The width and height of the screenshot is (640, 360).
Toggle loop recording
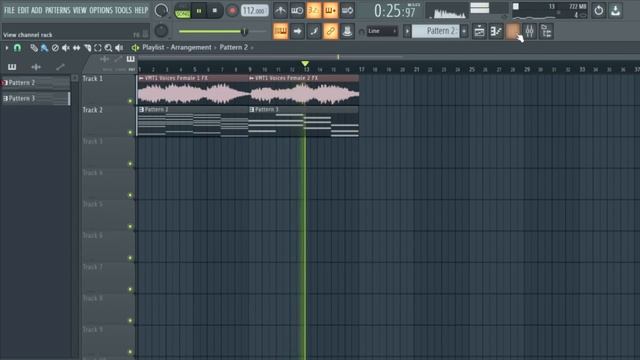click(347, 11)
